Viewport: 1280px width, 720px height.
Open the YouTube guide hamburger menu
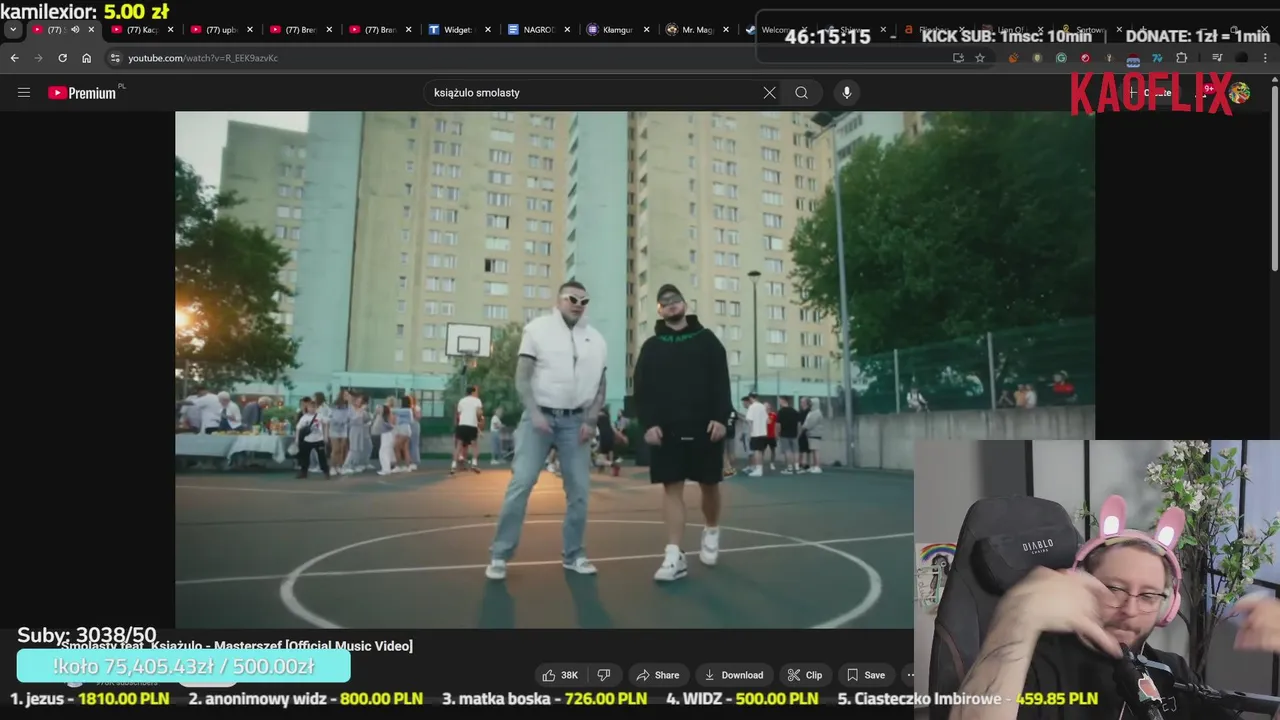coord(24,93)
